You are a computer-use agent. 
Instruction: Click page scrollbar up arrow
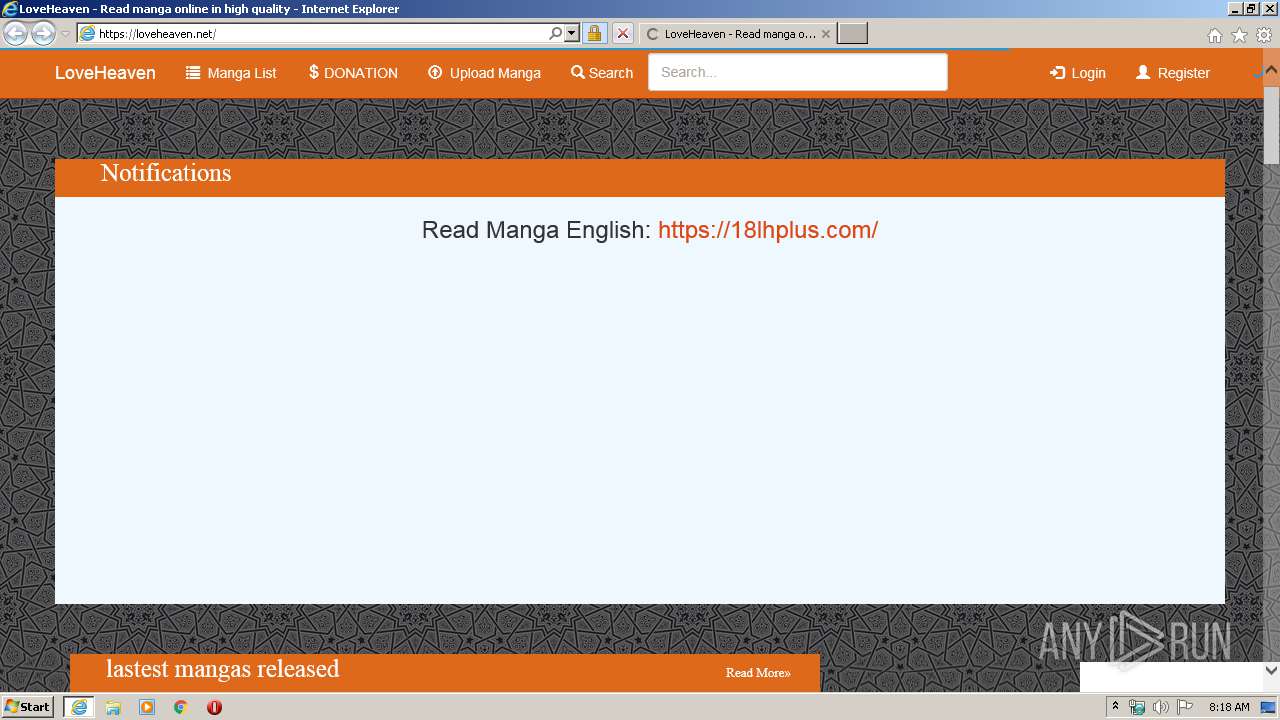click(x=1271, y=71)
